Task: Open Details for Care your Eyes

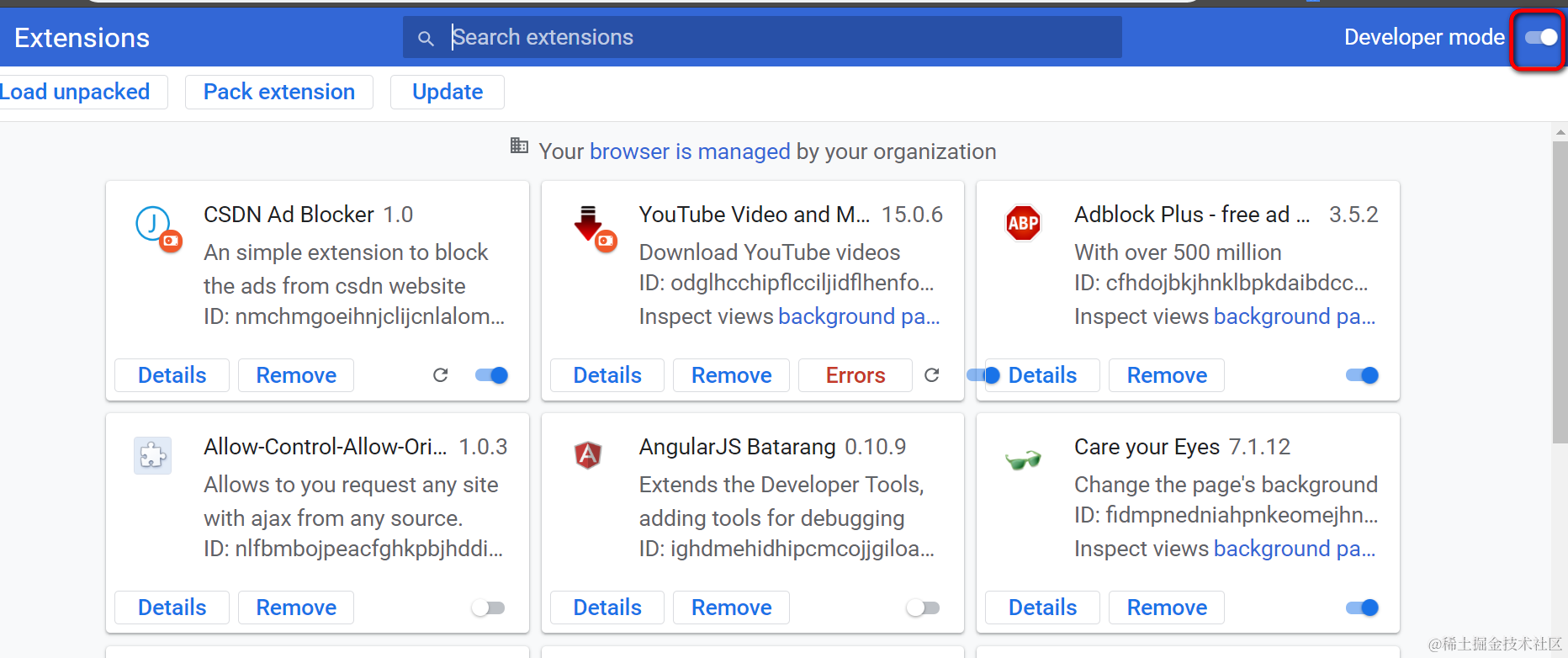Action: 1043,608
